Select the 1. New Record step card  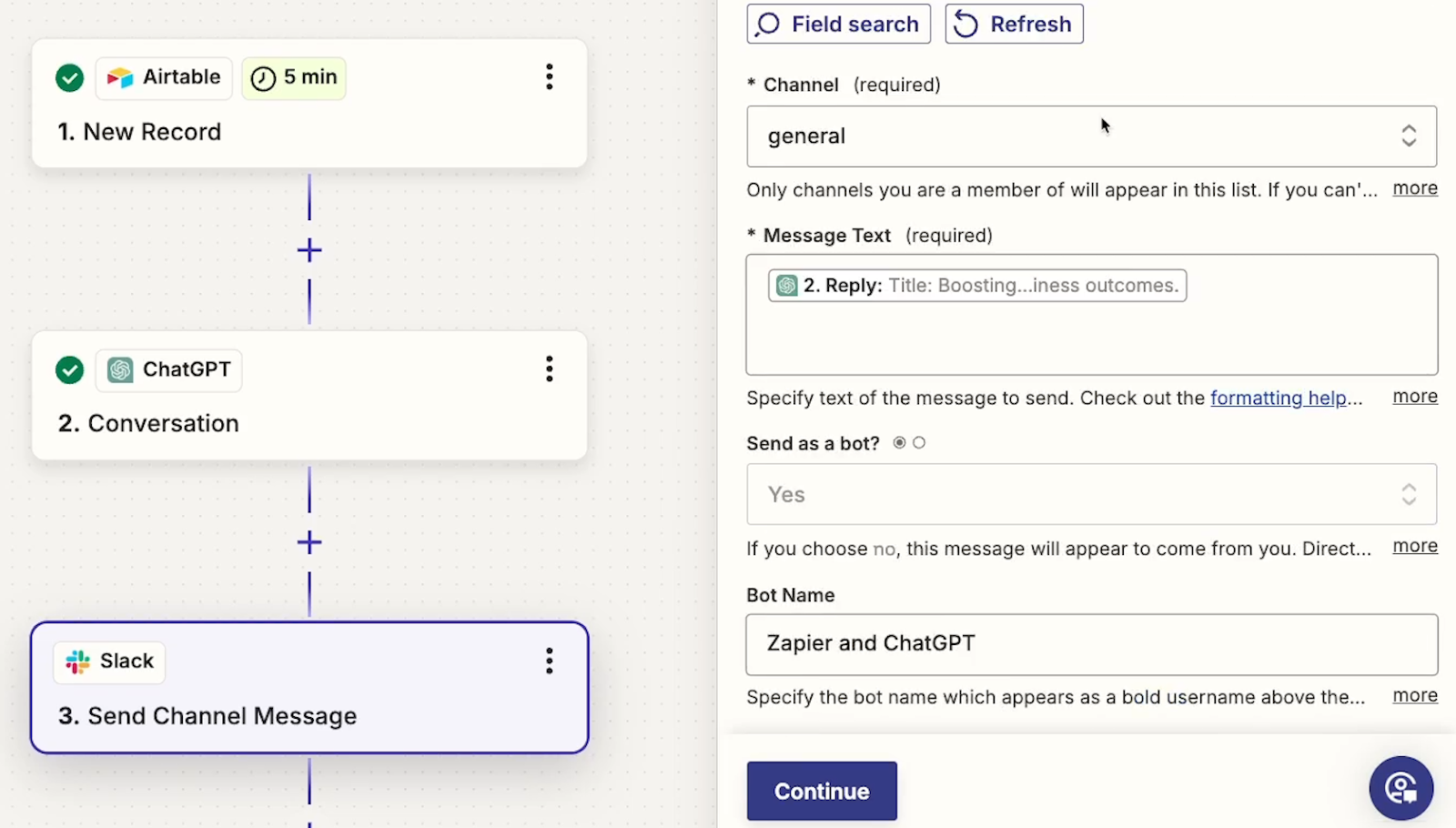coord(309,103)
